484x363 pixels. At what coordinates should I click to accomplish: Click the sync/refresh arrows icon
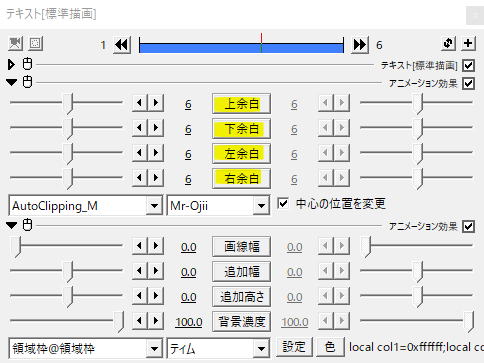448,44
